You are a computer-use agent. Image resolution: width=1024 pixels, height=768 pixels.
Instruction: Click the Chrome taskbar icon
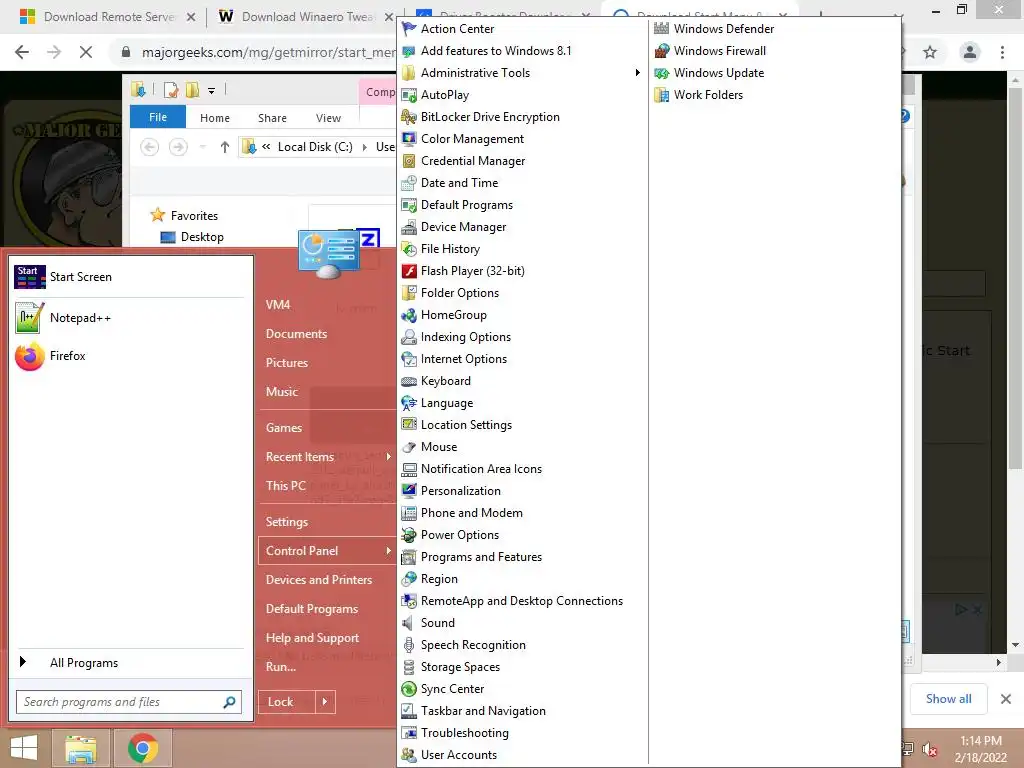point(142,748)
